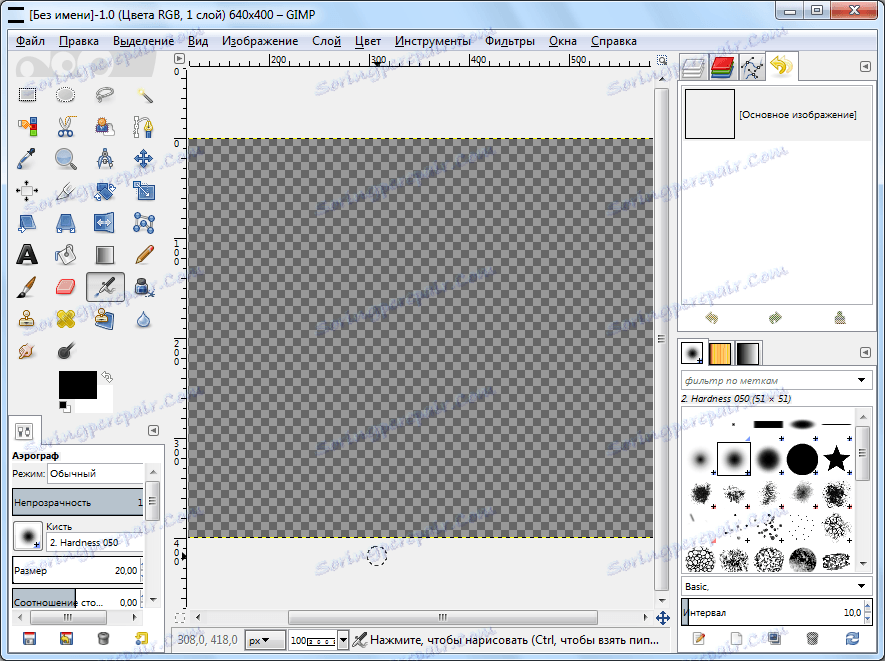The height and width of the screenshot is (661, 885).
Task: Swap foreground and background colors
Action: pyautogui.click(x=107, y=377)
